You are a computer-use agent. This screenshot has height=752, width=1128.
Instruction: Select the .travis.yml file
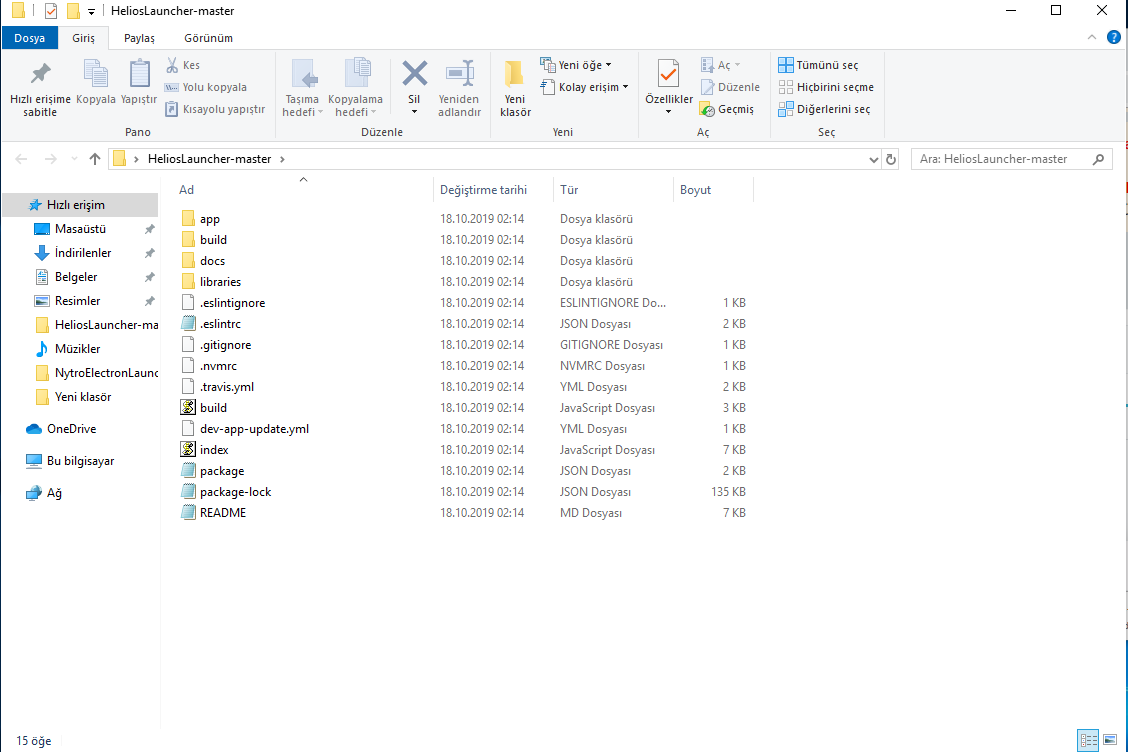tap(227, 387)
